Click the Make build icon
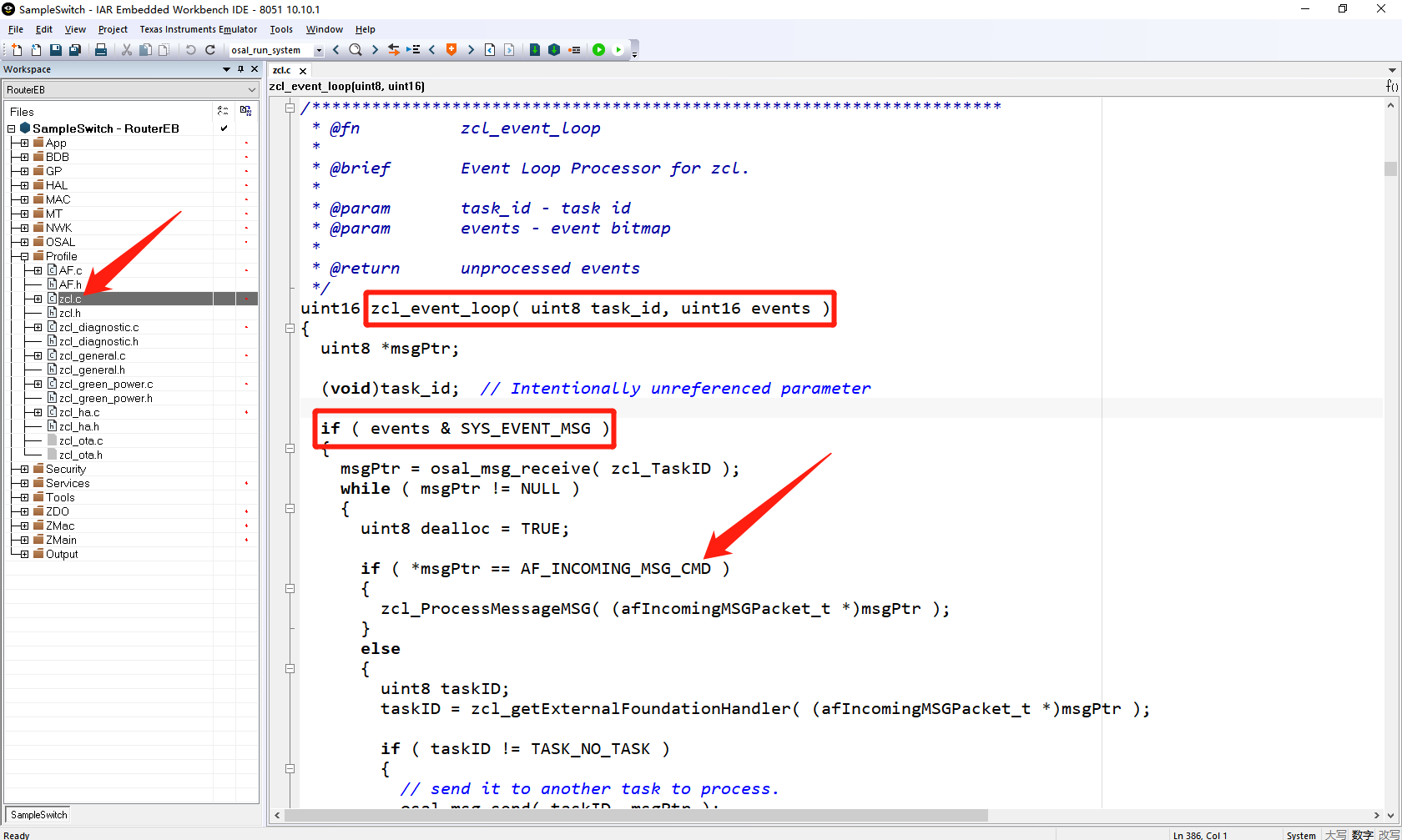Image resolution: width=1402 pixels, height=840 pixels. tap(554, 50)
